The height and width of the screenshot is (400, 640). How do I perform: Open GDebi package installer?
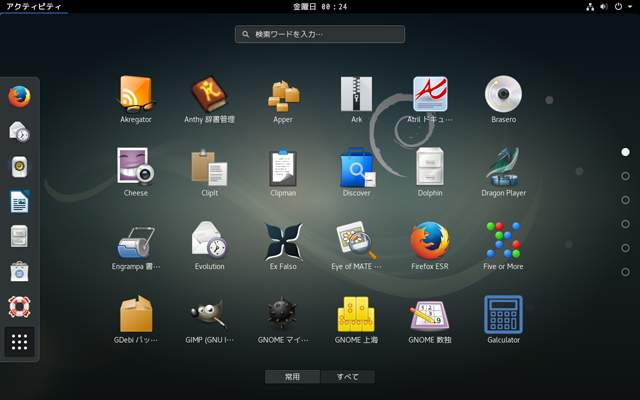click(136, 319)
